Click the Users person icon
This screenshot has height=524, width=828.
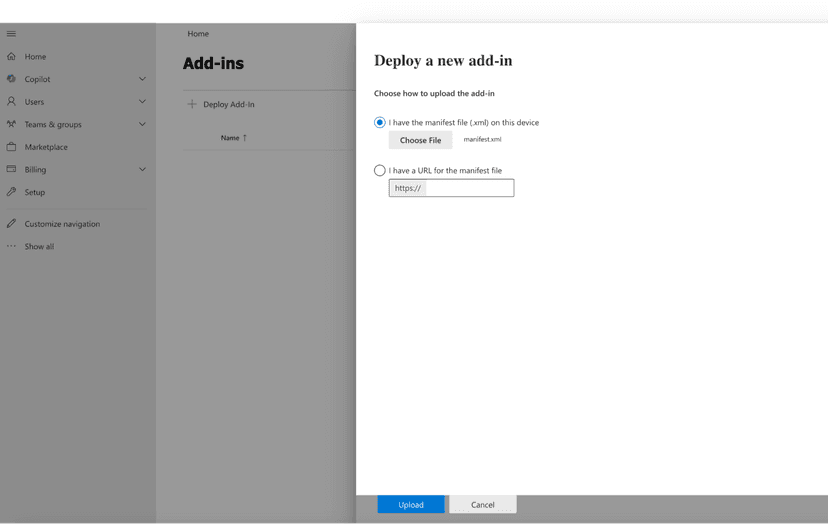click(x=11, y=101)
